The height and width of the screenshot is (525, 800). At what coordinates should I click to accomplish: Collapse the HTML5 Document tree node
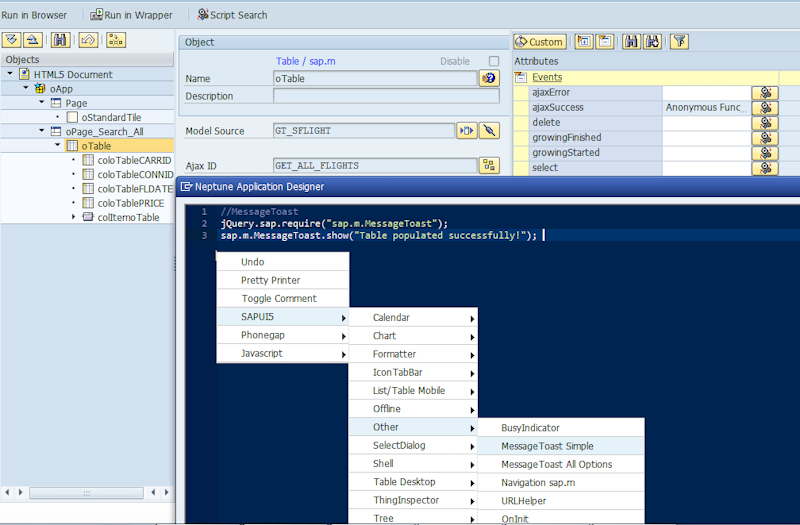click(x=10, y=74)
